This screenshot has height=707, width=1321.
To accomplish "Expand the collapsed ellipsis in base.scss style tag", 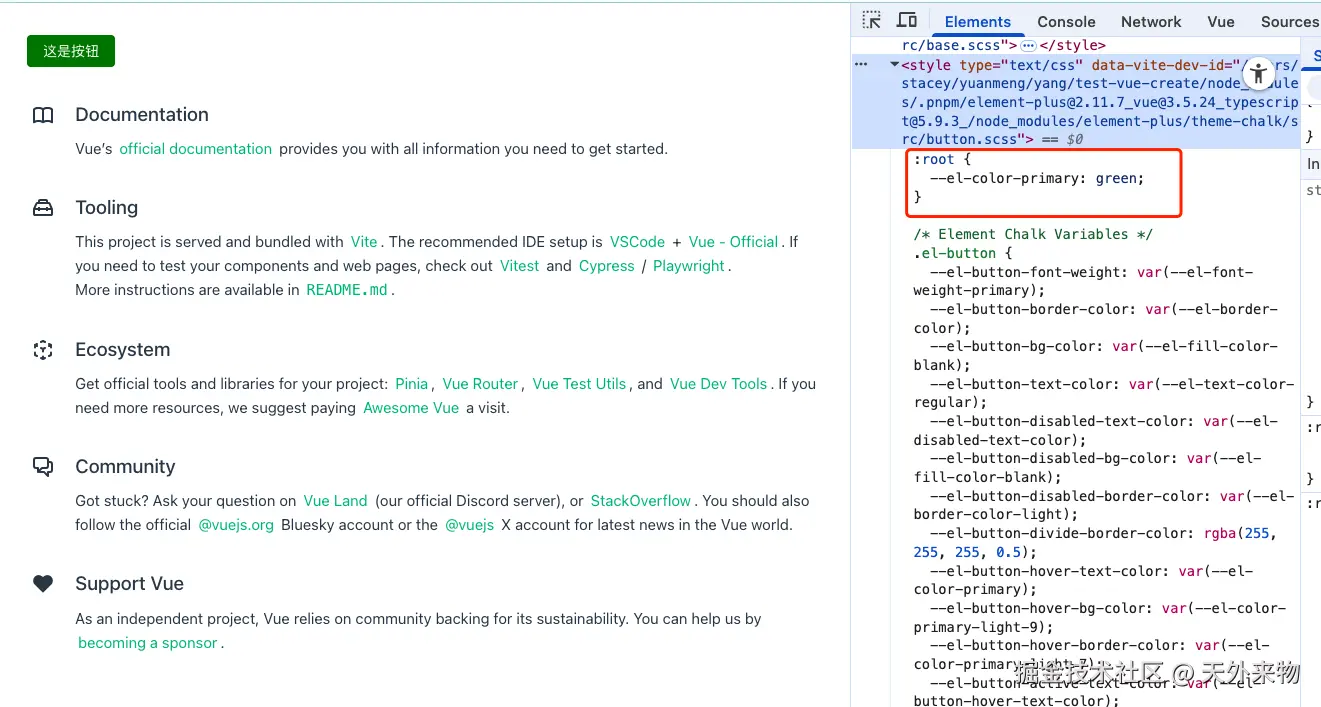I will [x=1028, y=46].
